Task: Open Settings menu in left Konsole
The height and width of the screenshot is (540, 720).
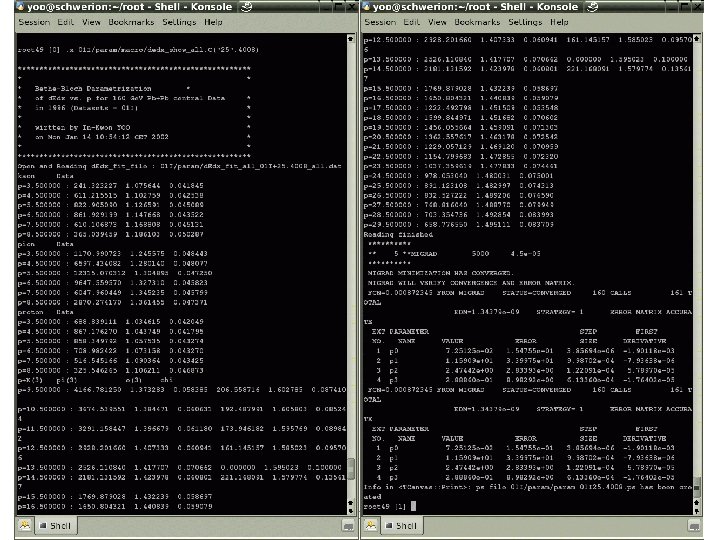Action: pyautogui.click(x=179, y=22)
